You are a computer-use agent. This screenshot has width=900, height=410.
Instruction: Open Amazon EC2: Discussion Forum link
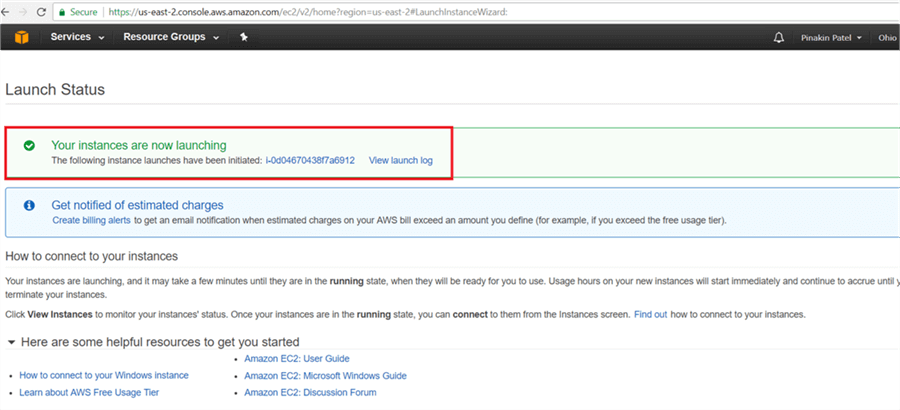tap(311, 393)
